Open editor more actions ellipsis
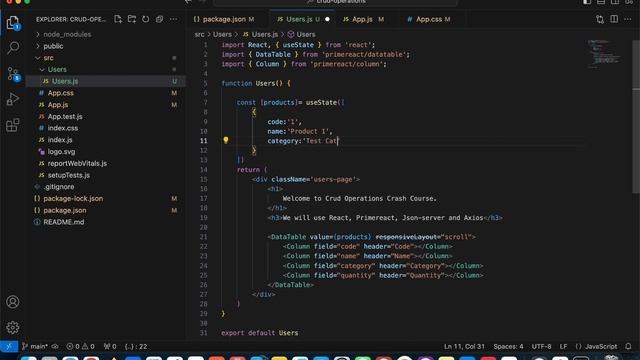640x360 pixels. coord(628,19)
